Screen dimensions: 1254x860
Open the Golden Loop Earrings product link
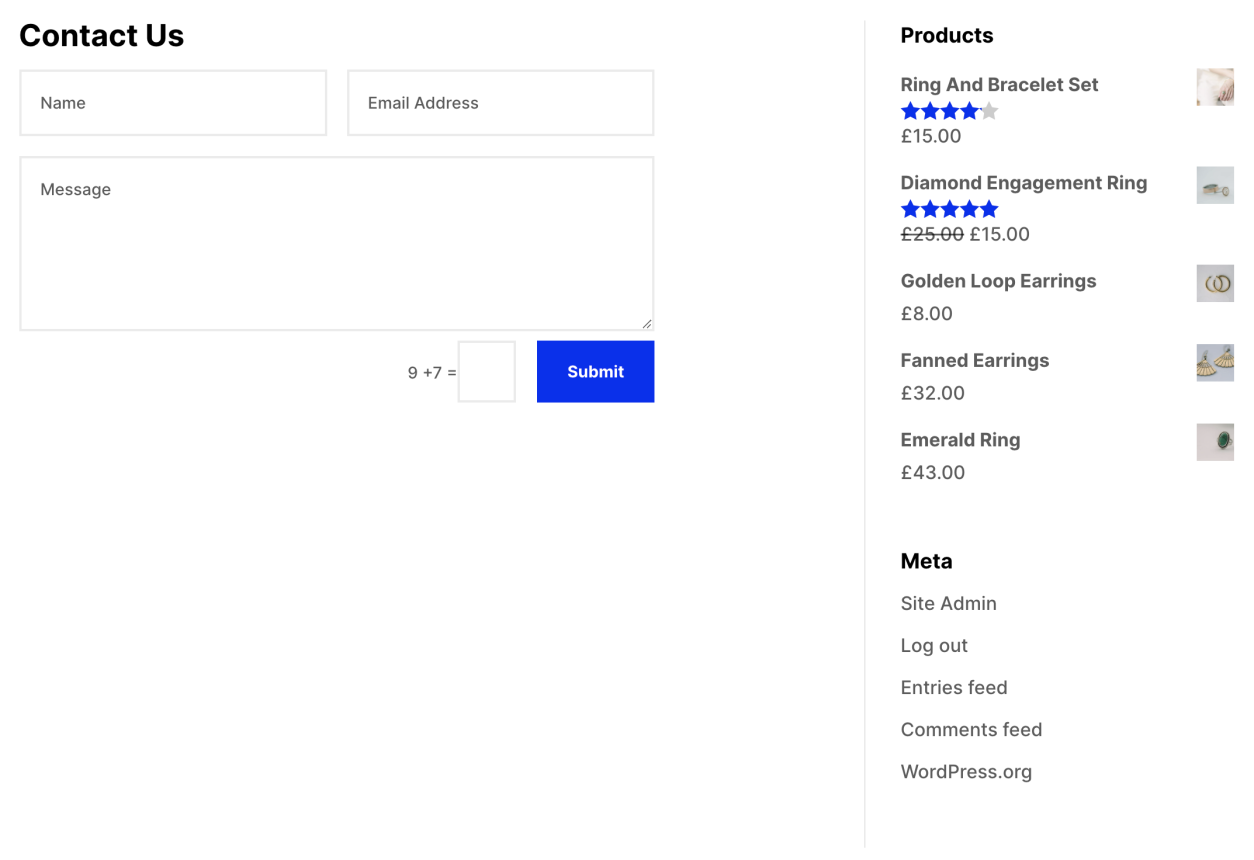(998, 281)
